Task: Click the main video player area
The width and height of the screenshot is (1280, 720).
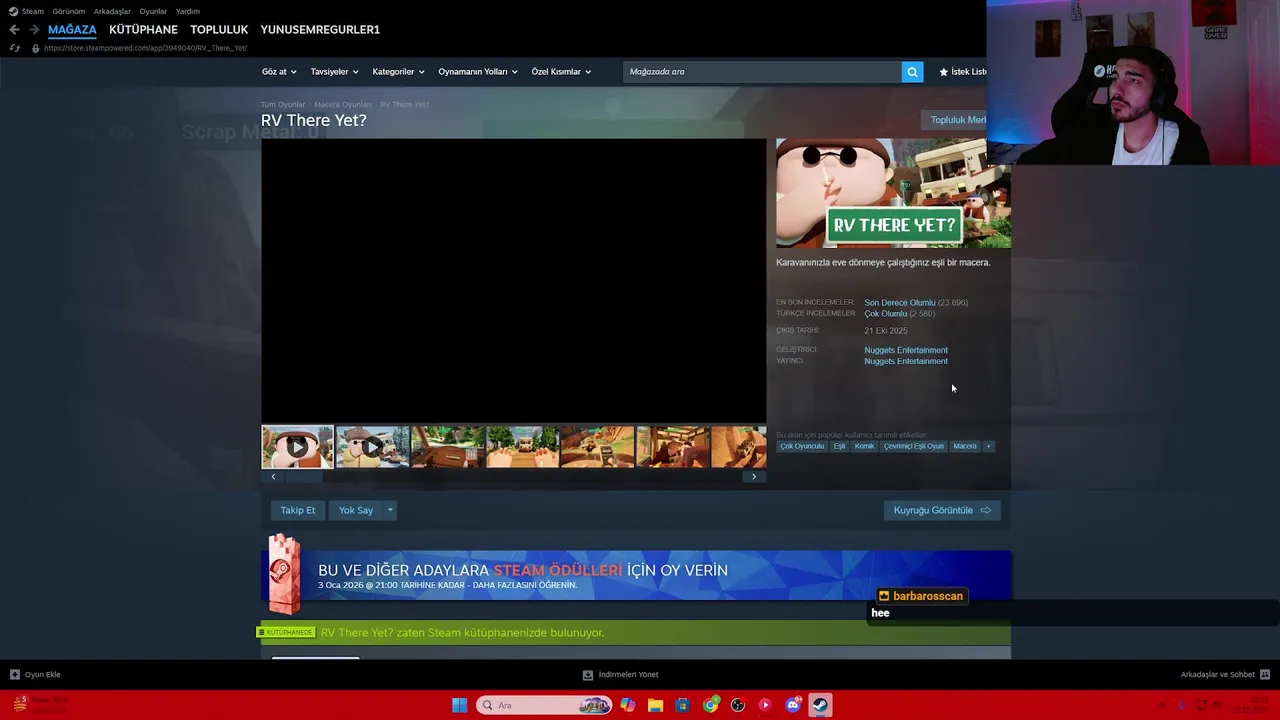Action: [x=514, y=281]
